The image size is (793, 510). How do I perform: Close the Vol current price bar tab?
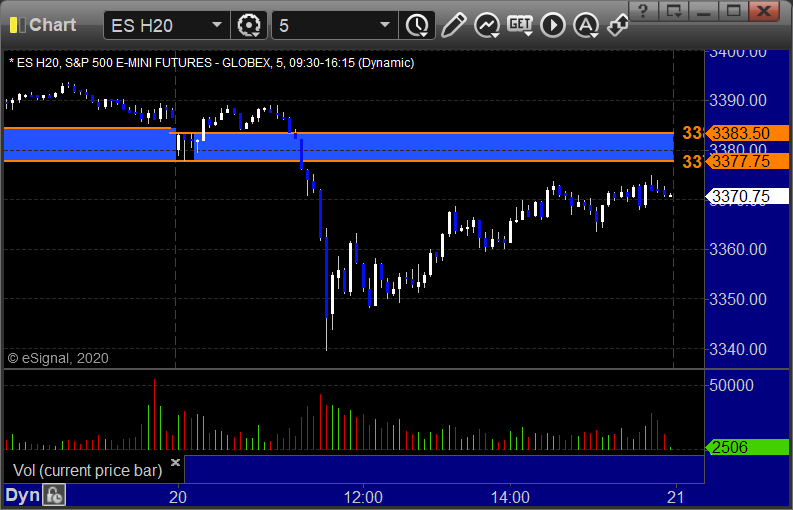tap(175, 462)
